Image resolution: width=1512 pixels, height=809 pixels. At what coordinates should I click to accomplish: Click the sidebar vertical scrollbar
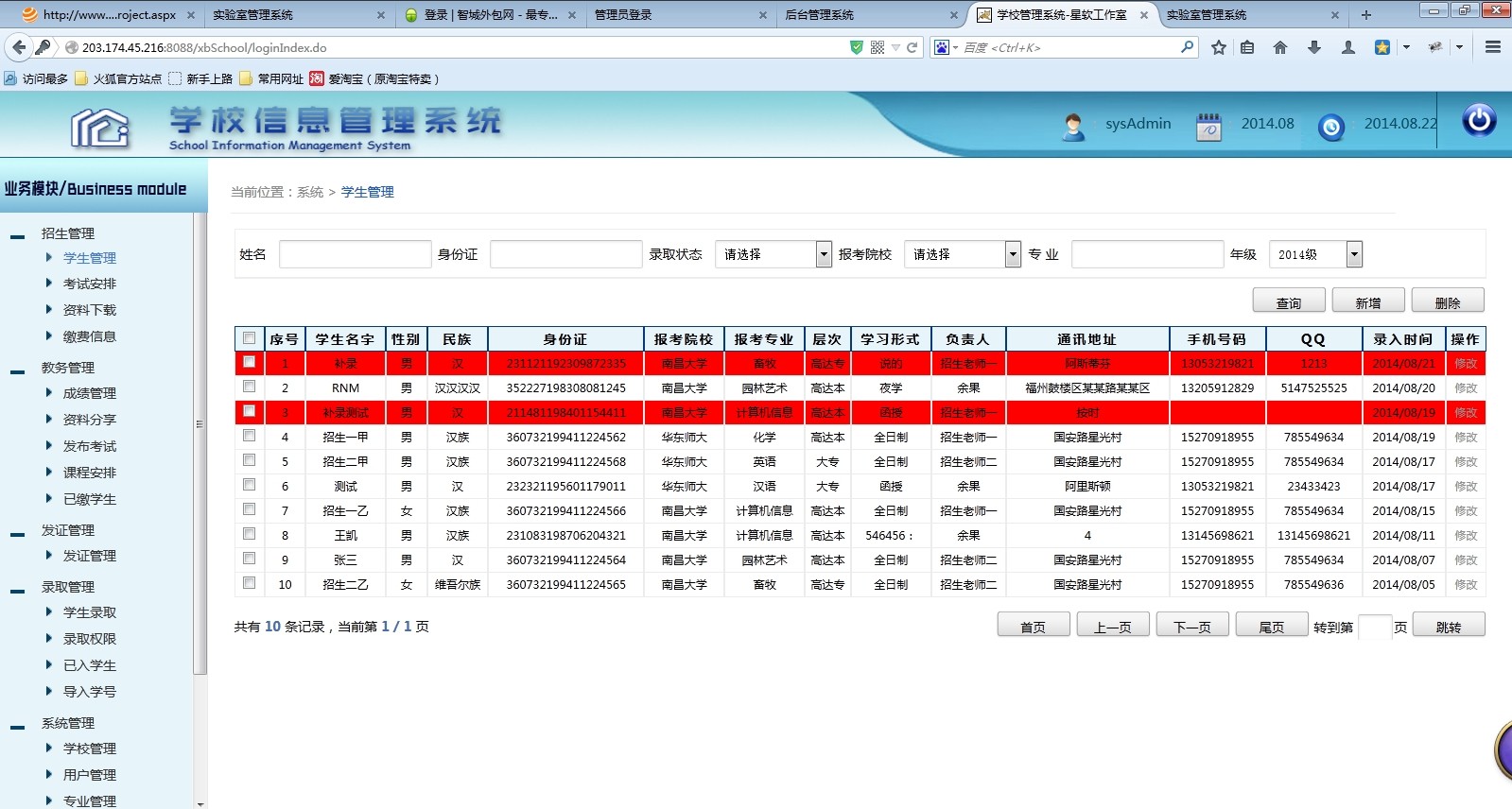pyautogui.click(x=200, y=444)
